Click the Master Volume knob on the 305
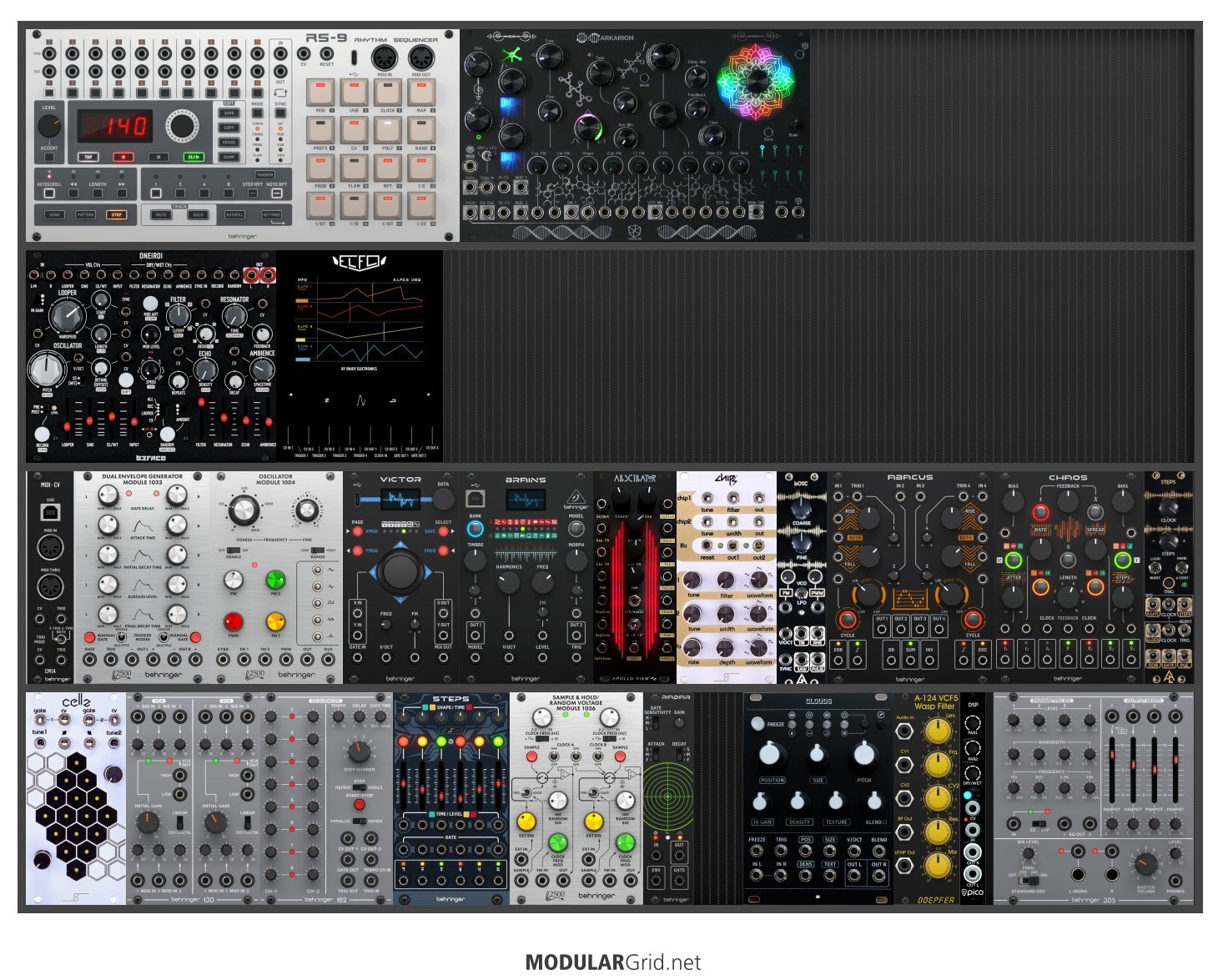Image resolution: width=1228 pixels, height=980 pixels. click(1146, 863)
